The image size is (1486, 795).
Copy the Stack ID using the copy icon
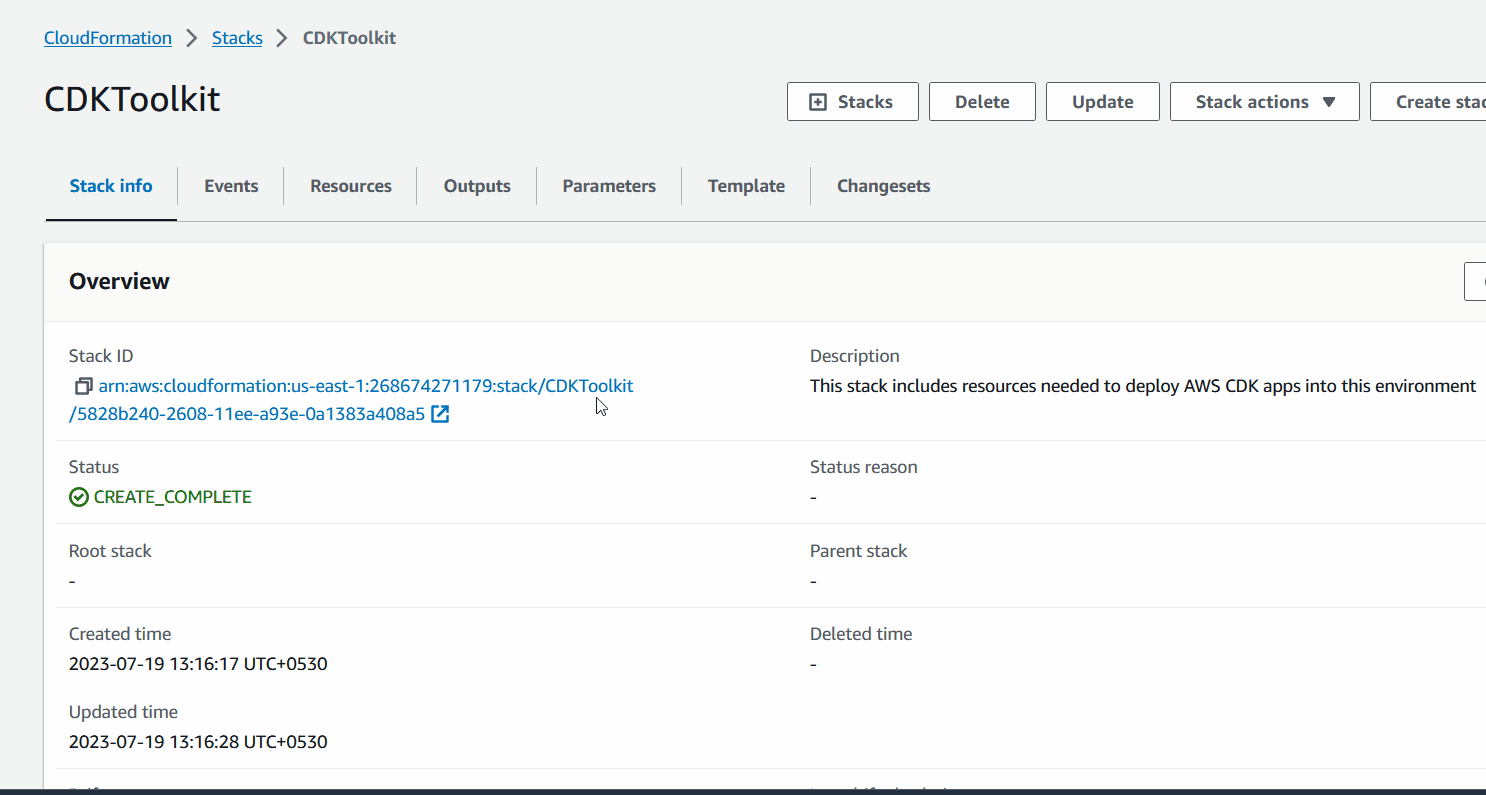click(81, 385)
